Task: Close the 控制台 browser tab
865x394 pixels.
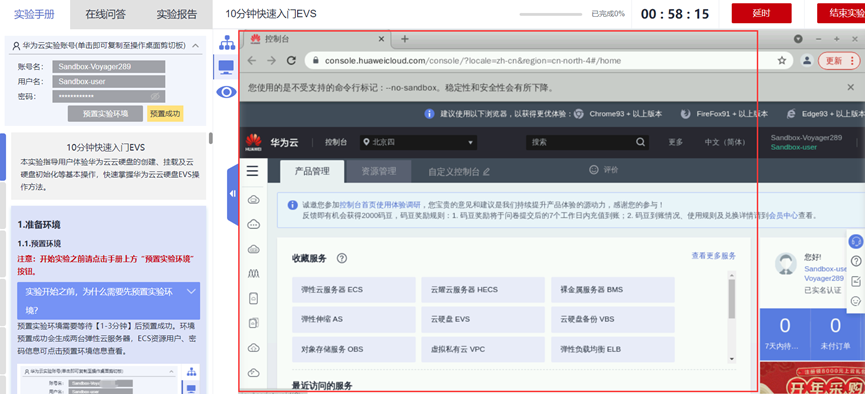Action: click(381, 39)
